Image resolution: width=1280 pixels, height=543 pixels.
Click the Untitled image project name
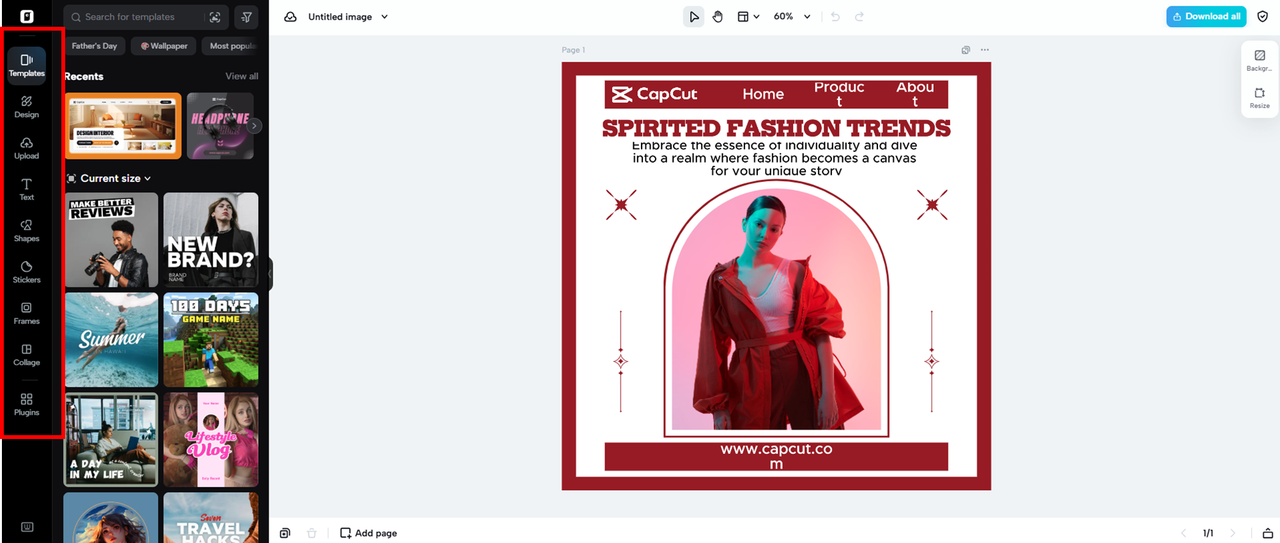(x=338, y=17)
